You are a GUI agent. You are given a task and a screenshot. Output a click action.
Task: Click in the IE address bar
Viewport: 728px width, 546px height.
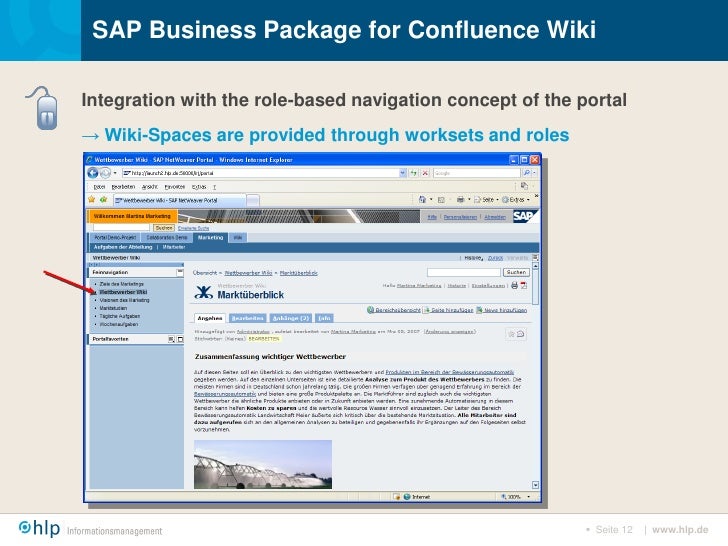tap(260, 173)
